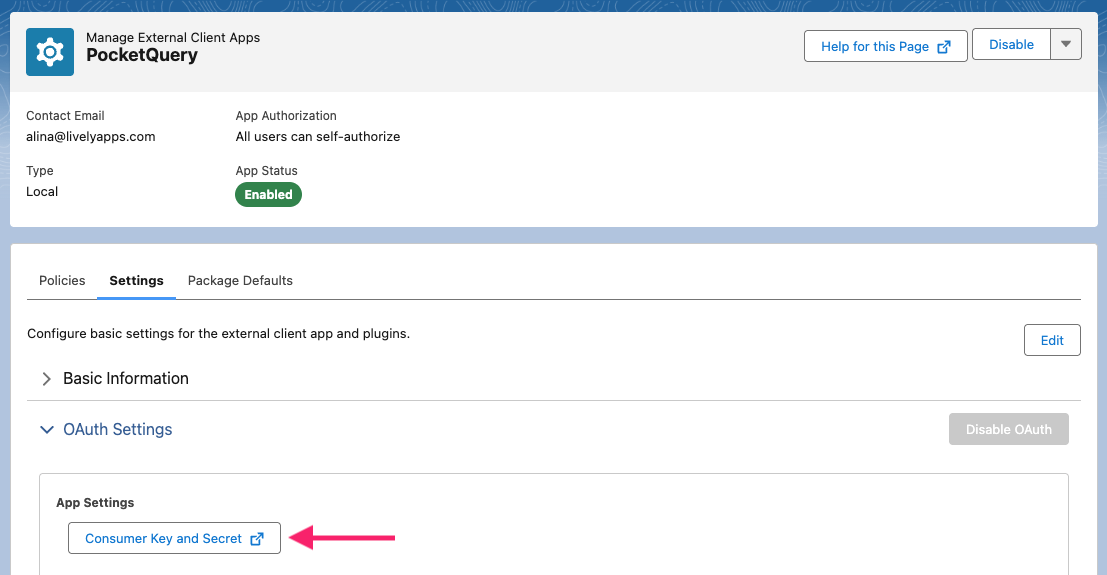Image resolution: width=1107 pixels, height=575 pixels.
Task: Click the 'Local' type value
Action: [x=42, y=191]
